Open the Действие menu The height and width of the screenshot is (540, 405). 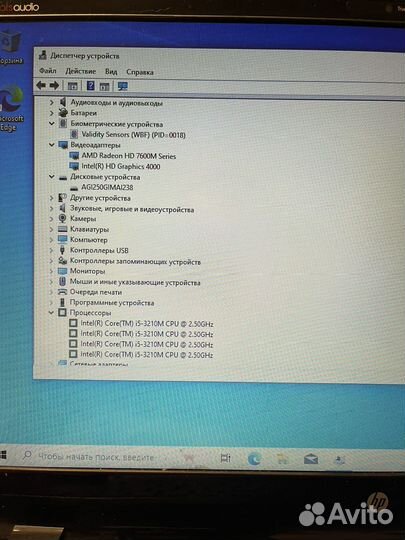tap(81, 71)
